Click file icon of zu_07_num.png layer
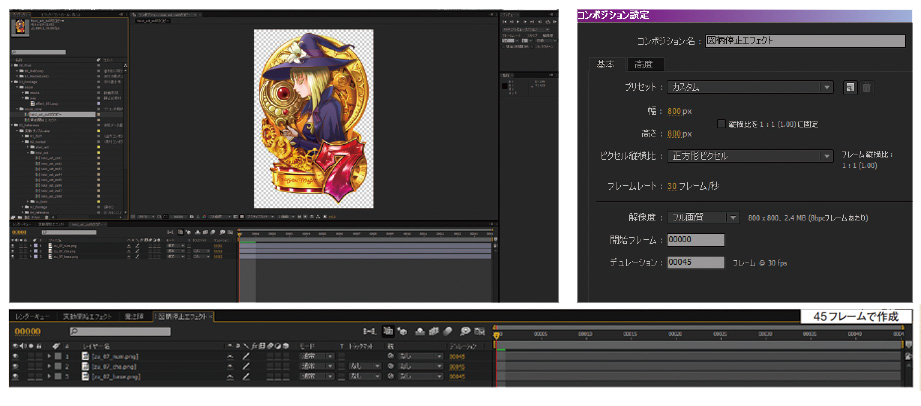The height and width of the screenshot is (406, 921). (x=85, y=357)
